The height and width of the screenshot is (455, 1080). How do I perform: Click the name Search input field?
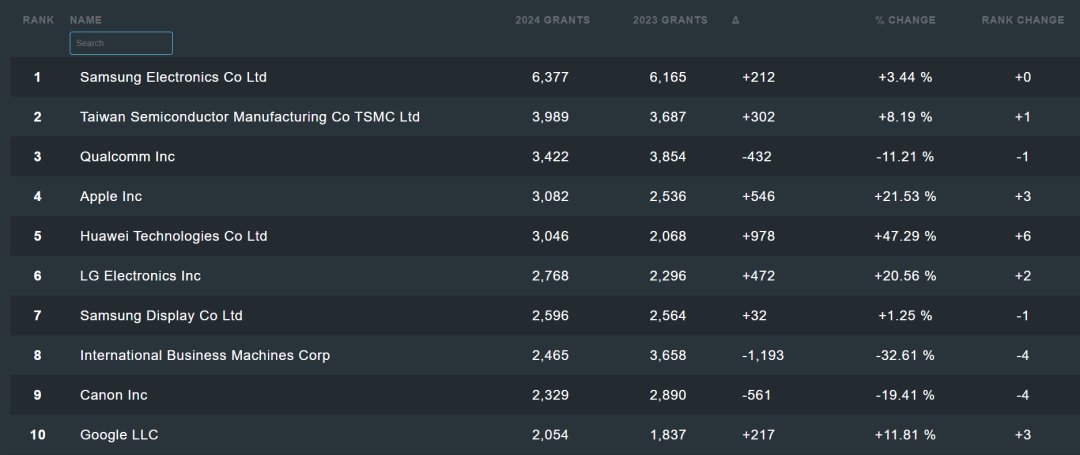coord(121,43)
